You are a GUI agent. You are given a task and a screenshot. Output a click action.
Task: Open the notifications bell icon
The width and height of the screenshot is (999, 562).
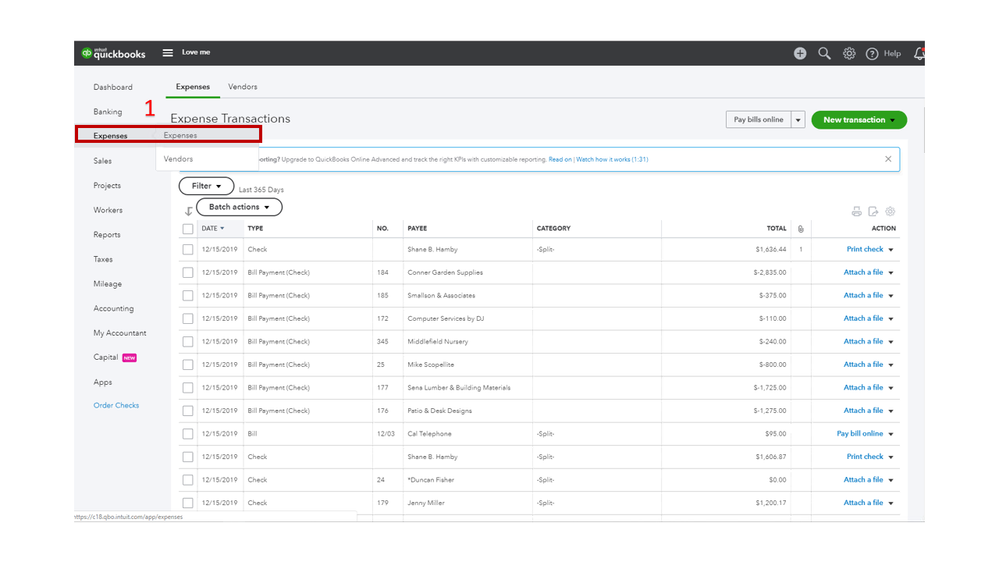point(919,54)
